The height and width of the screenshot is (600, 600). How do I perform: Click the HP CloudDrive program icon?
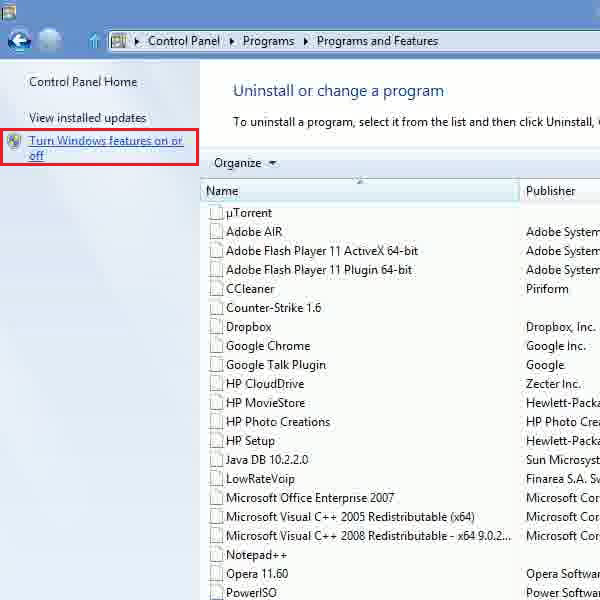216,383
